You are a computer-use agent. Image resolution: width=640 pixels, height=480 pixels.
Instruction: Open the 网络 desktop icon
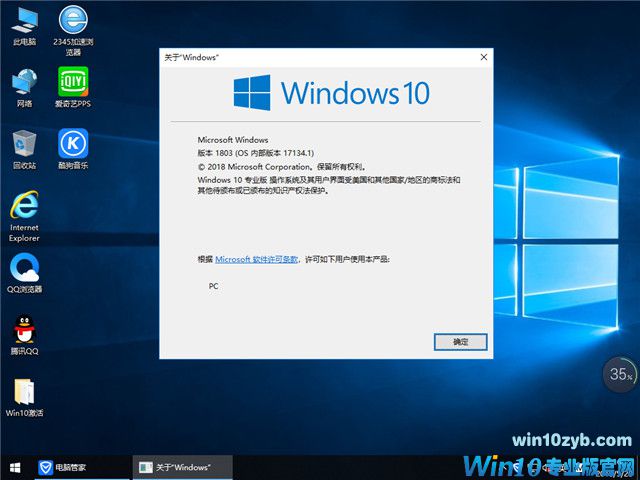24,88
